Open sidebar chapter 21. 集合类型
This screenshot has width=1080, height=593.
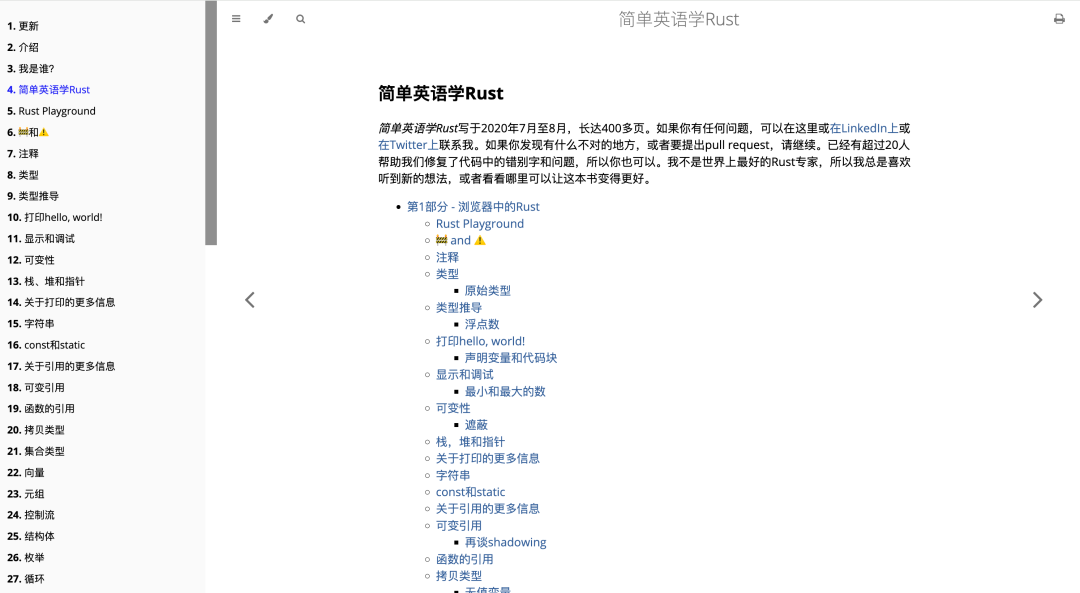[36, 451]
